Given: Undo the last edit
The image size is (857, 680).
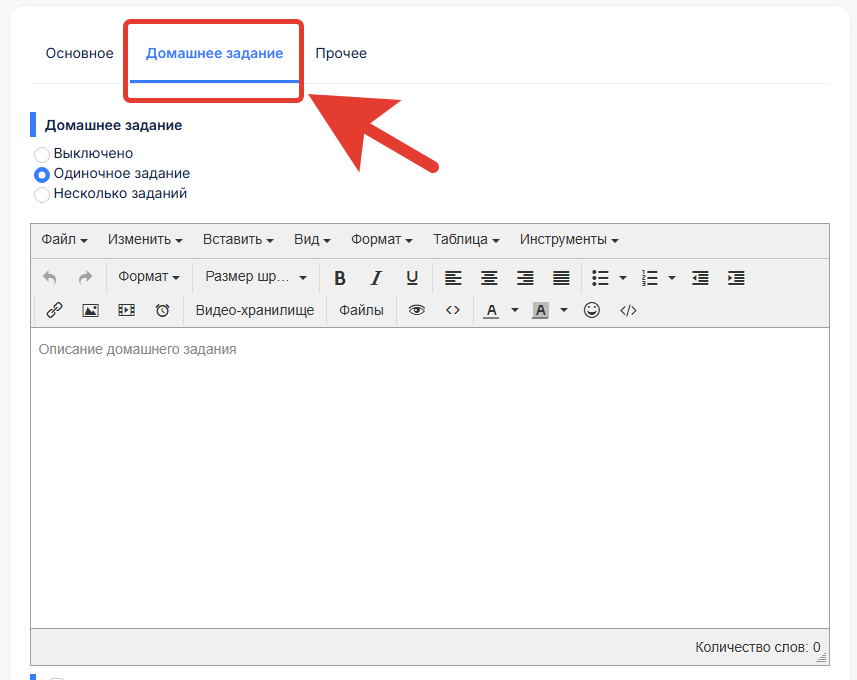Looking at the screenshot, I should tap(50, 278).
